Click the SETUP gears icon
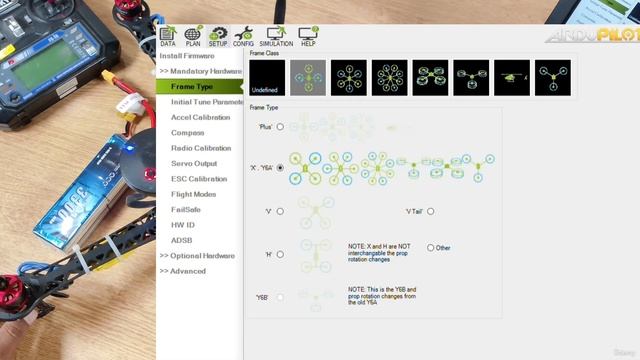 (x=218, y=36)
